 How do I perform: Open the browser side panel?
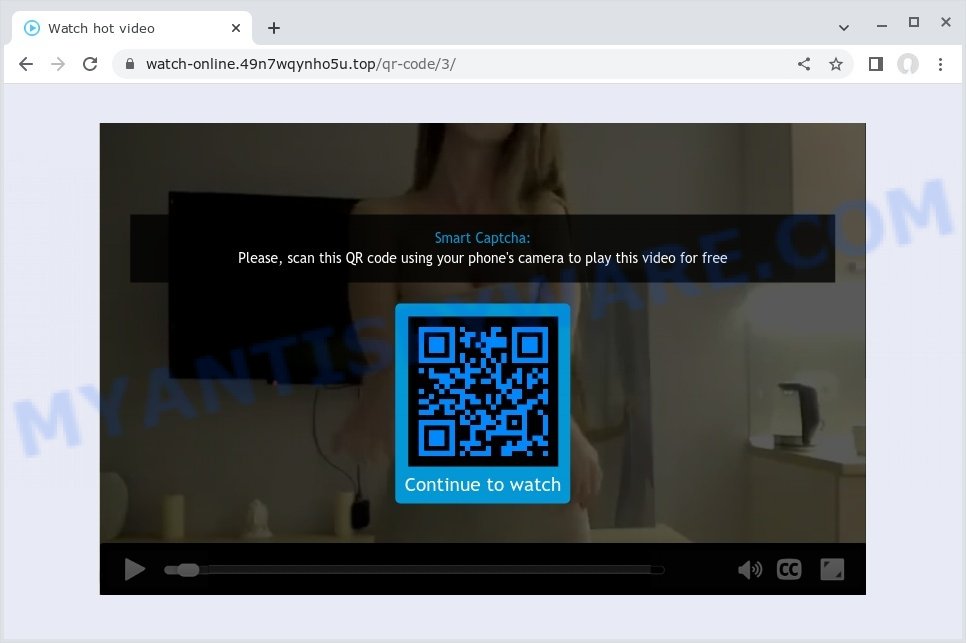(x=875, y=64)
